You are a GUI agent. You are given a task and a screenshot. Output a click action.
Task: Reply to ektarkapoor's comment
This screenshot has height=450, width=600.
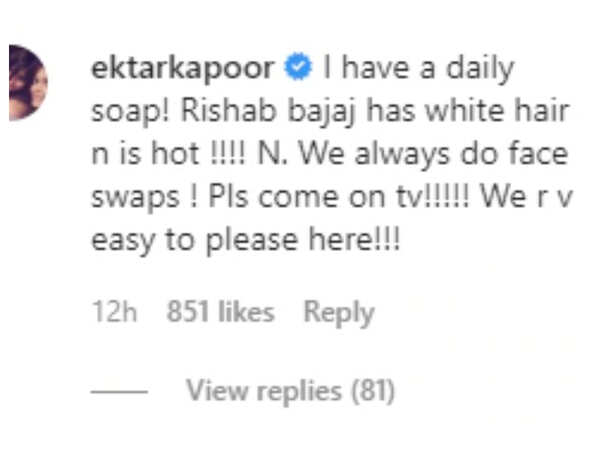[339, 313]
